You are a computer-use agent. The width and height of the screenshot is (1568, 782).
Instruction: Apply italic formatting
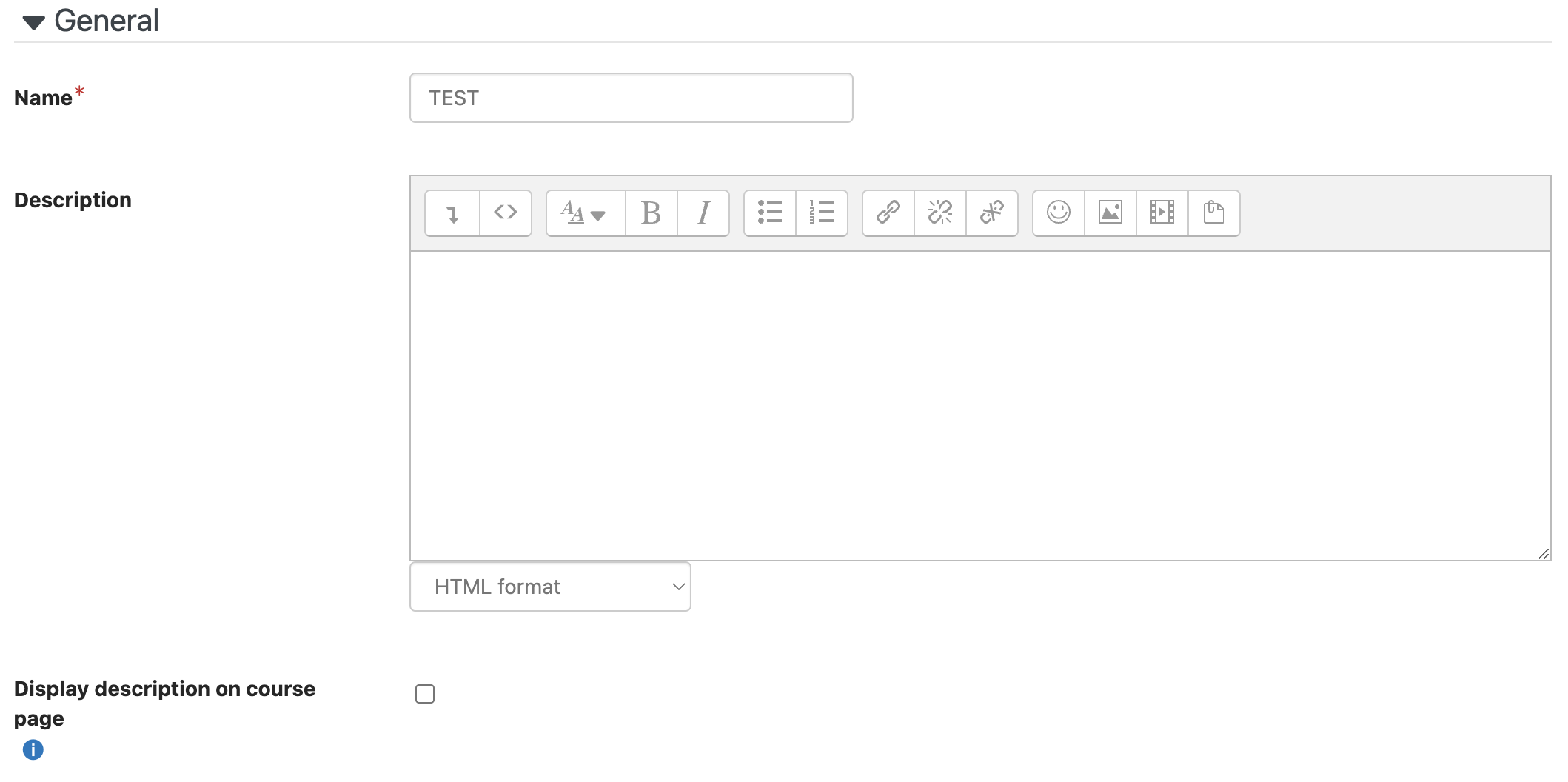tap(703, 213)
